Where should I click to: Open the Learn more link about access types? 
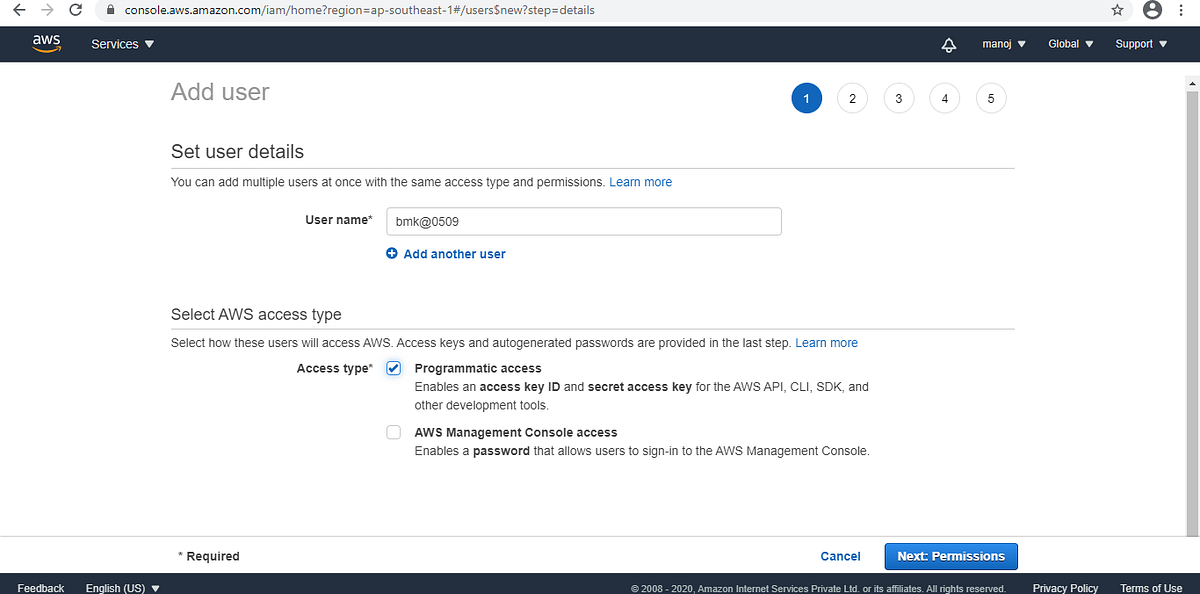click(827, 342)
